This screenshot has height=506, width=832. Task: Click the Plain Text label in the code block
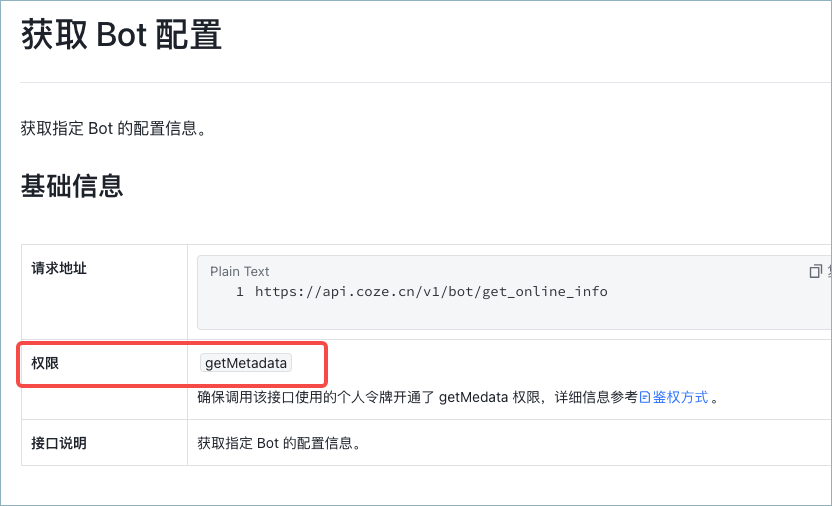point(239,272)
